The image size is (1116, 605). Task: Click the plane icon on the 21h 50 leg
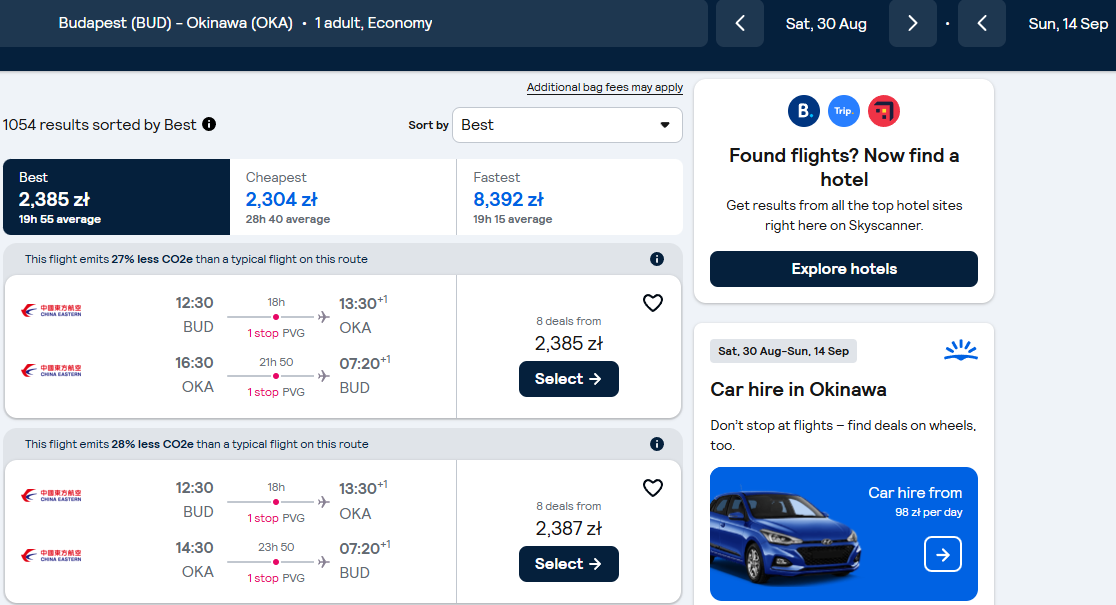pos(324,376)
